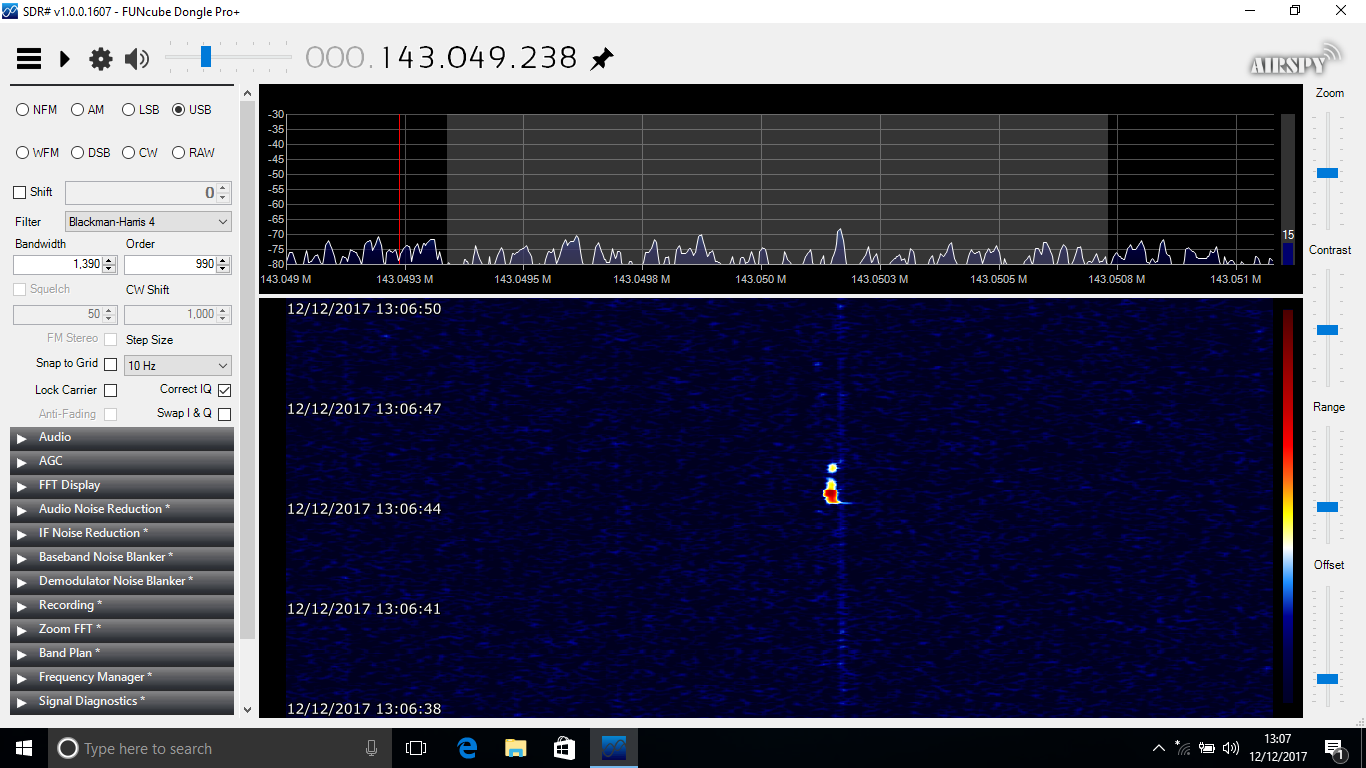Expand the Frequency Manager panel
The image size is (1366, 768).
tap(122, 678)
